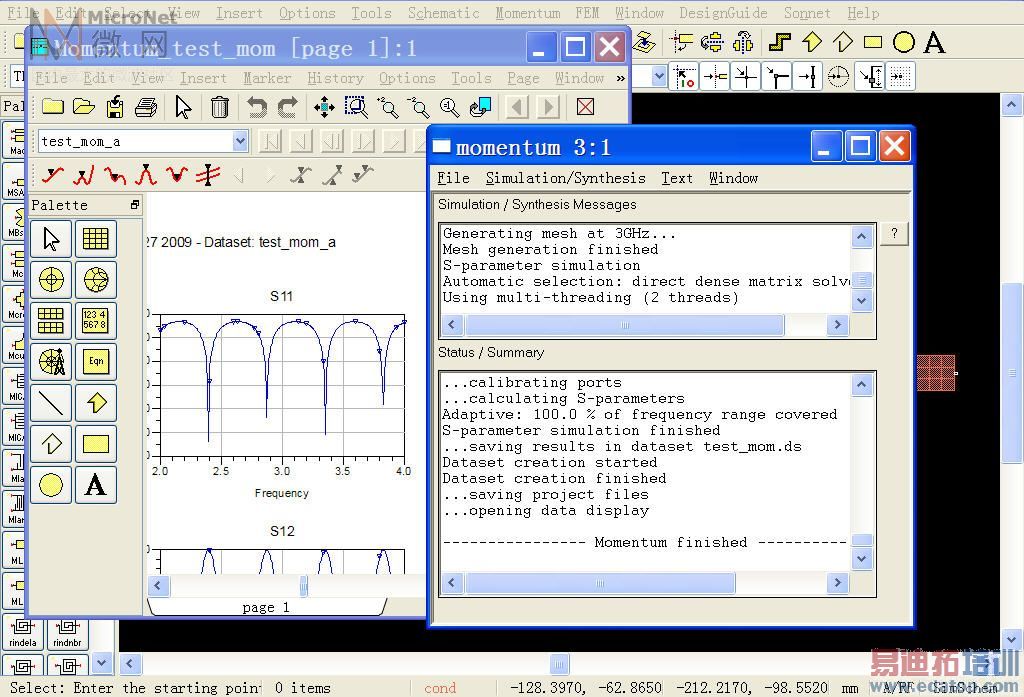Screen dimensions: 1024x697
Task: Toggle the arc/circle center snap button
Action: coord(838,76)
